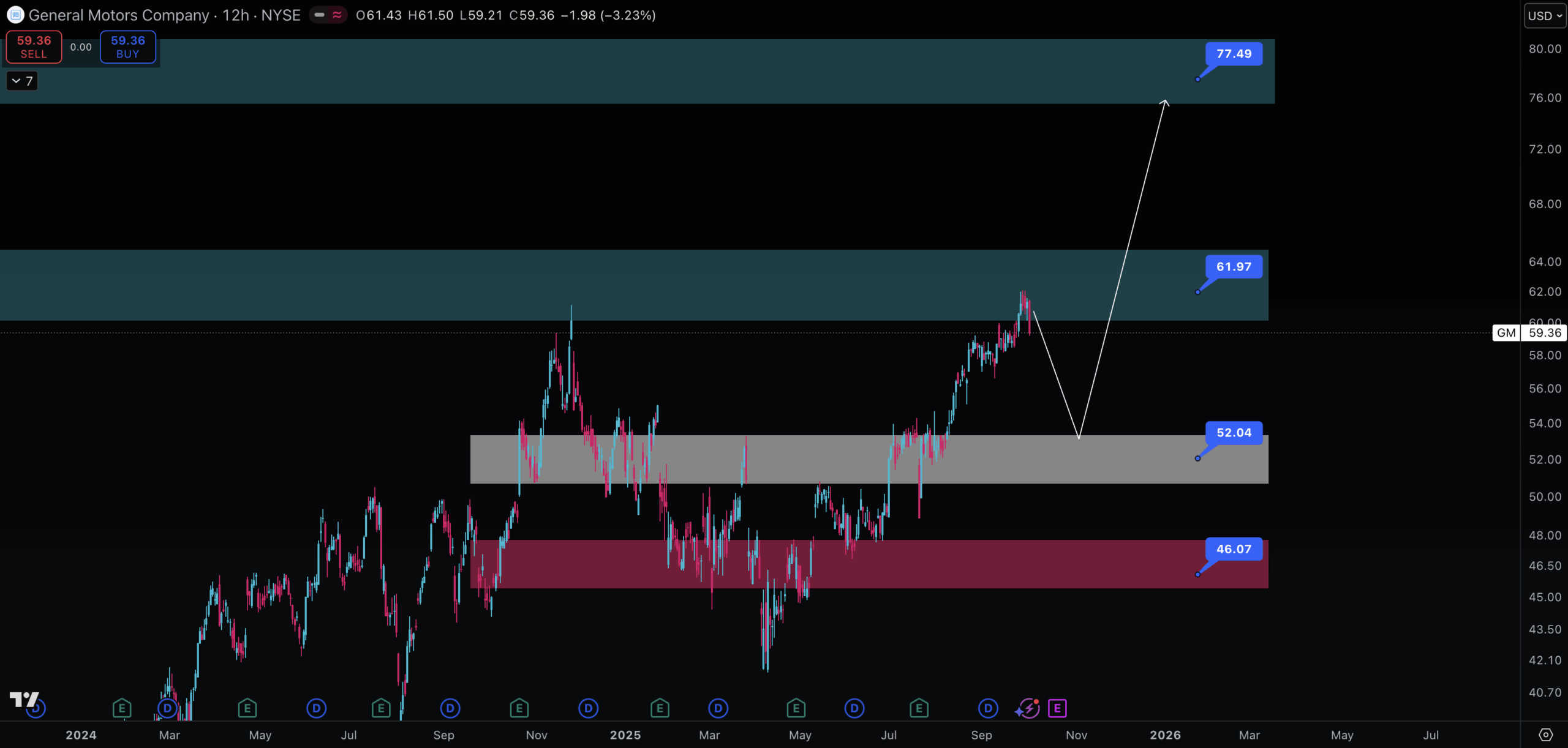Toggle the pink wavy data indicator
Screen dimensions: 1568x748
337,15
